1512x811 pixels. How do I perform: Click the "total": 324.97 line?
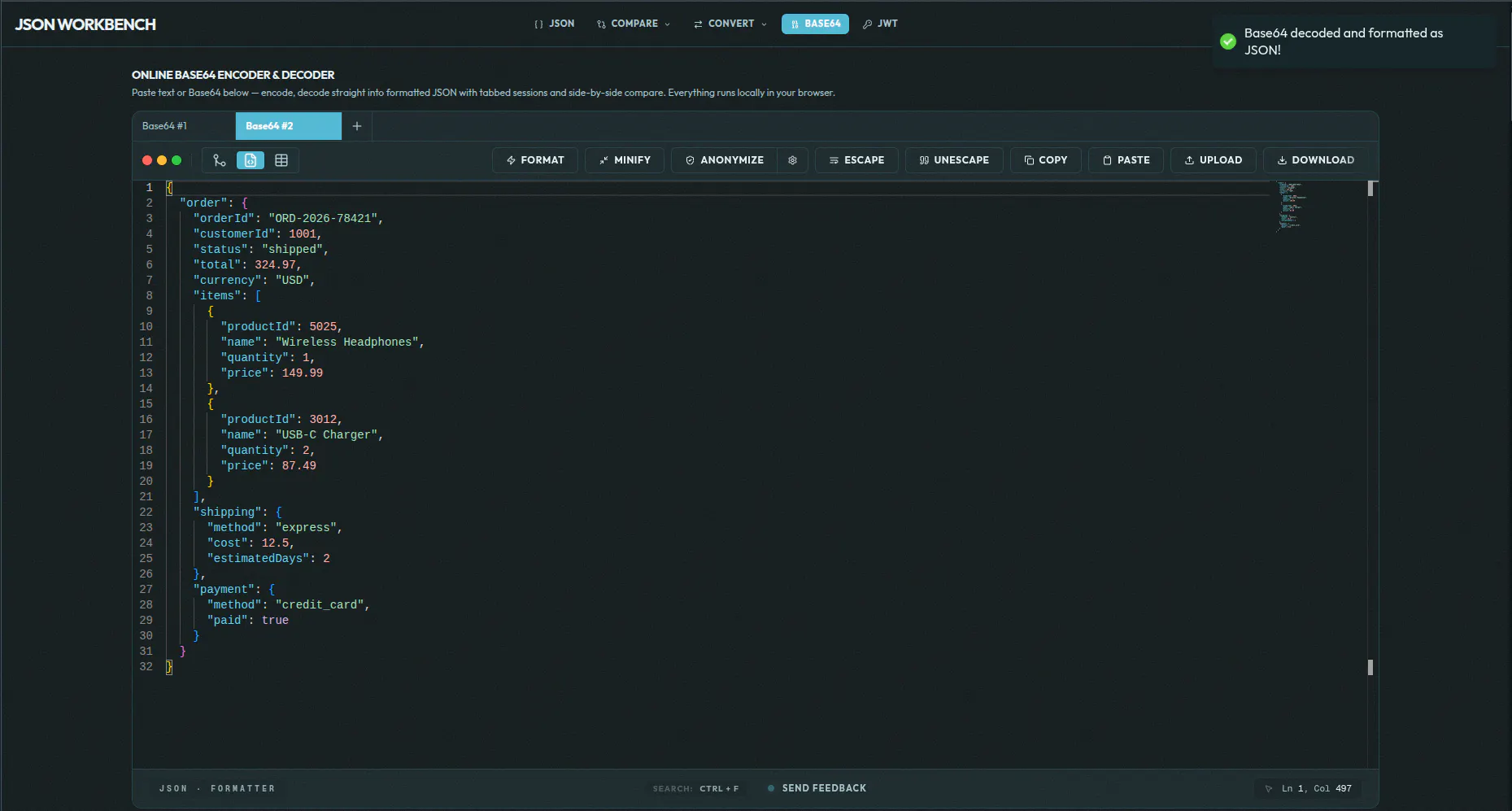[x=247, y=264]
